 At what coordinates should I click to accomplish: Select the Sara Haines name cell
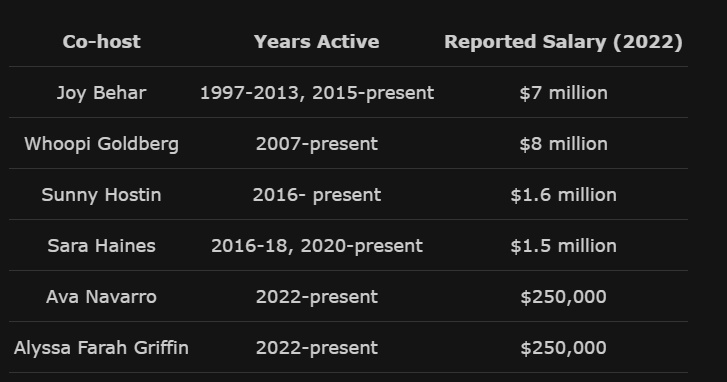tap(101, 246)
